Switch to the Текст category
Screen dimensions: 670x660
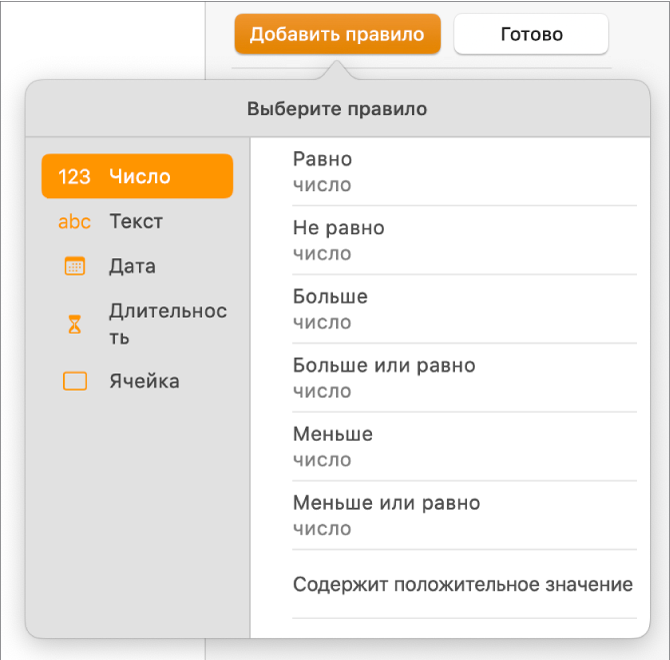(x=136, y=222)
